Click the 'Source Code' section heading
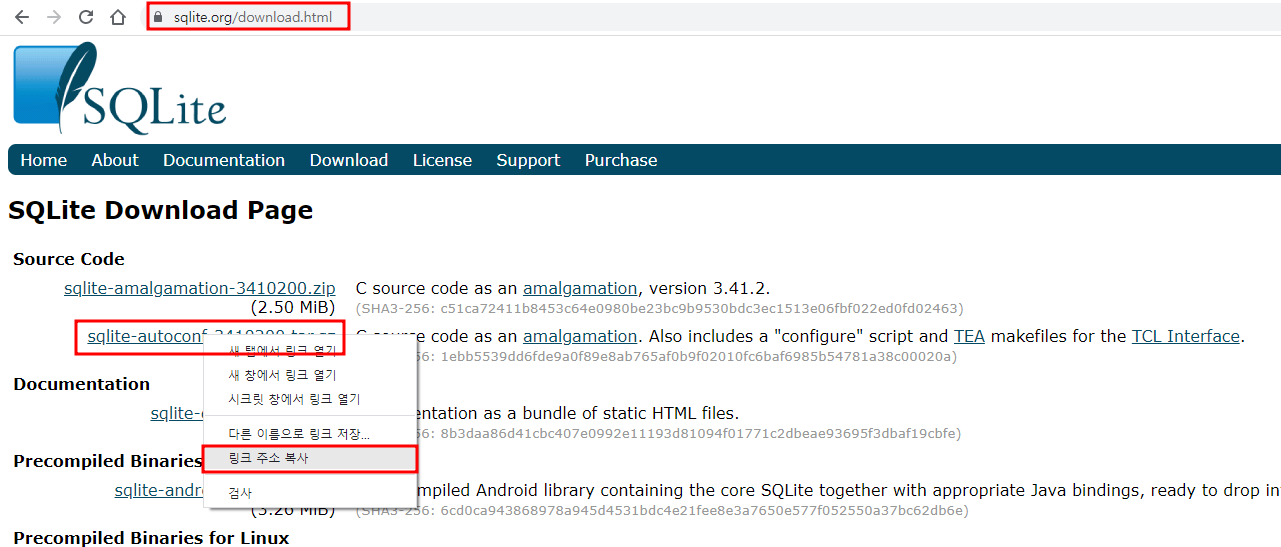 point(69,259)
